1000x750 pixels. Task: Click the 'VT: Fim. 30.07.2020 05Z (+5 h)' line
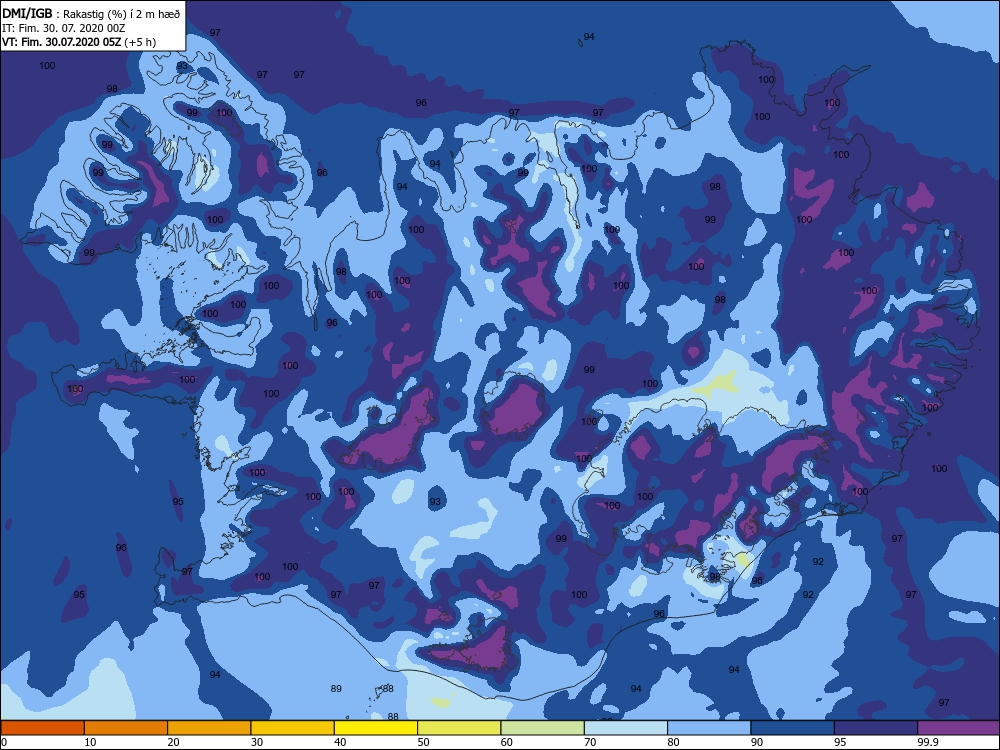point(79,42)
